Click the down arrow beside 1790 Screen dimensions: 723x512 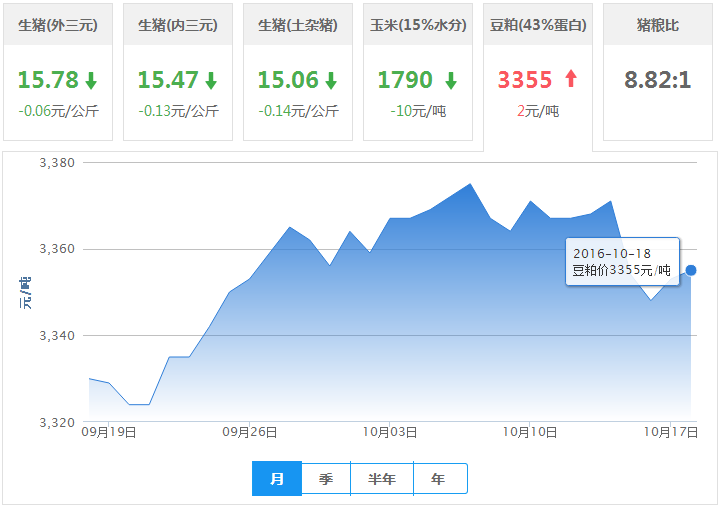pos(451,80)
